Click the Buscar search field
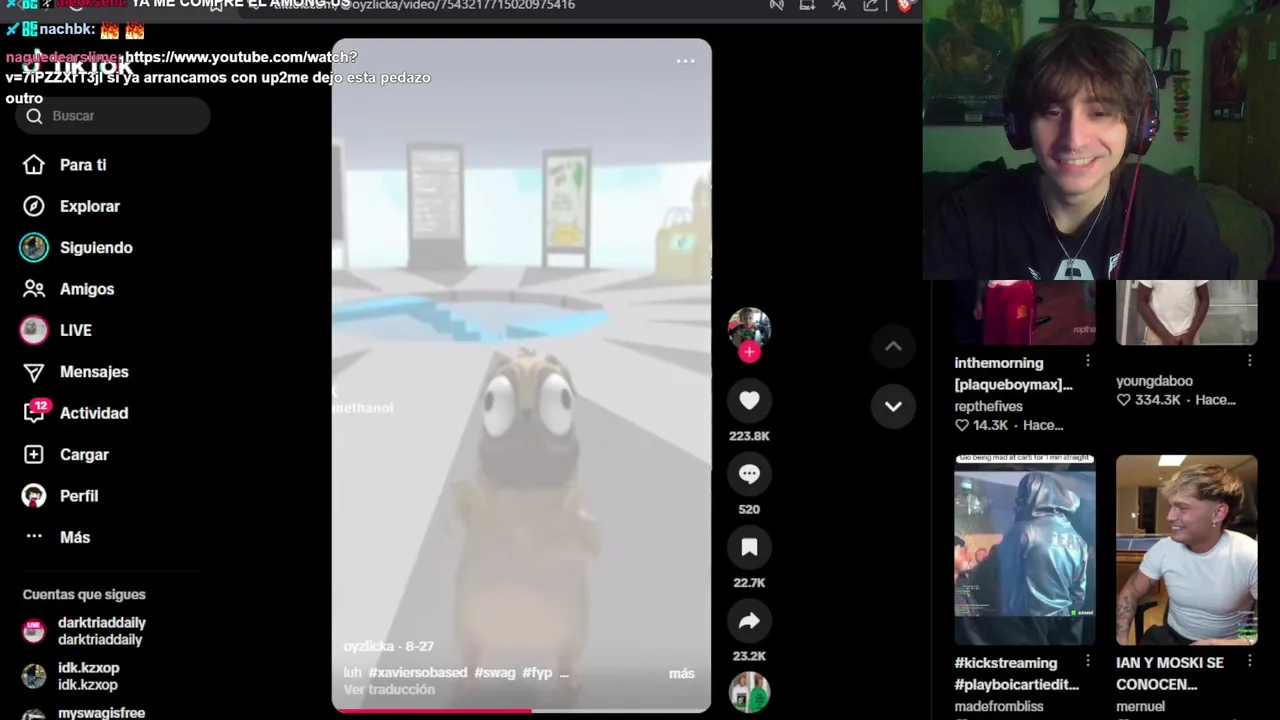Viewport: 1280px width, 720px height. [113, 116]
